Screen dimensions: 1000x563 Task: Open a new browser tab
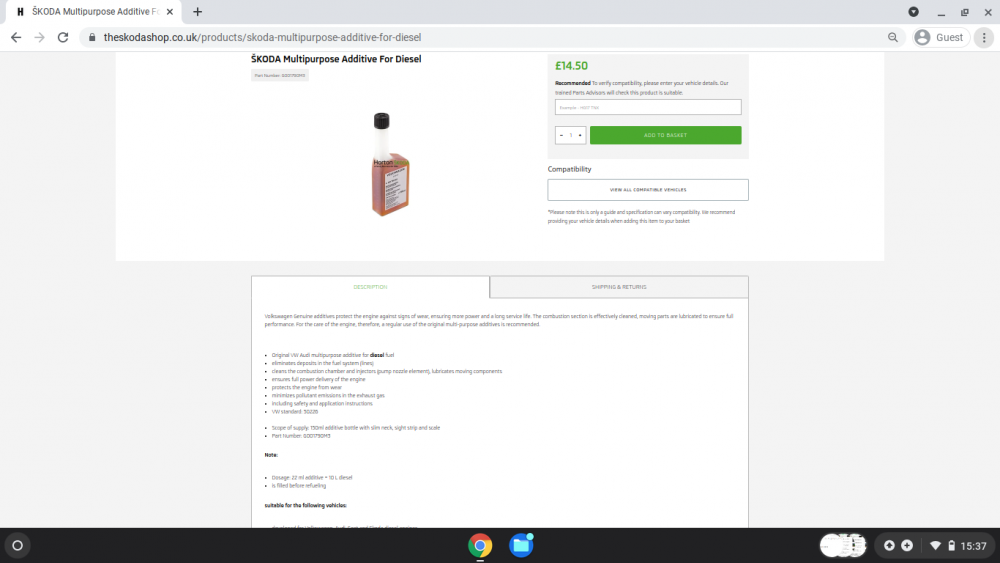point(198,11)
